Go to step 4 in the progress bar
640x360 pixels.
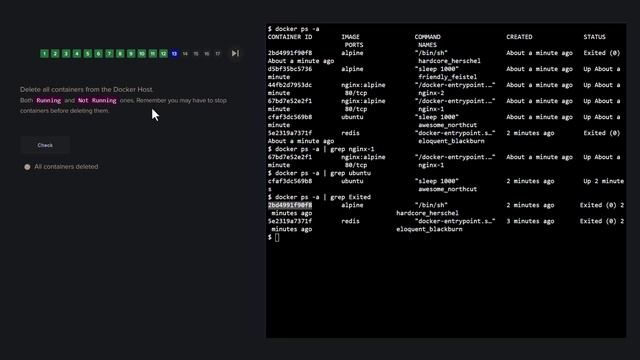click(x=77, y=53)
